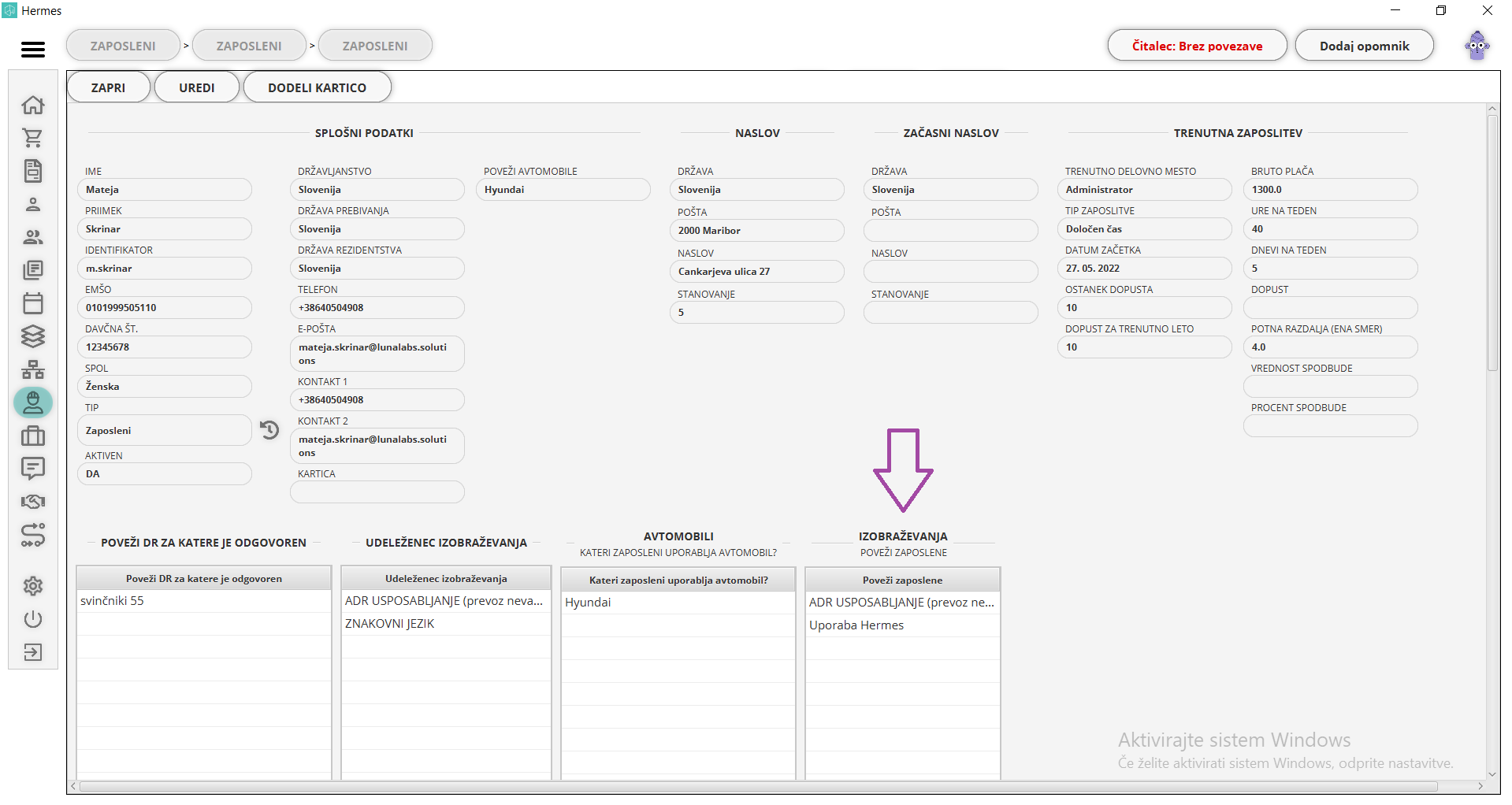Click the third ZAPOSLENI breadcrumb
The image size is (1512, 805).
click(375, 46)
